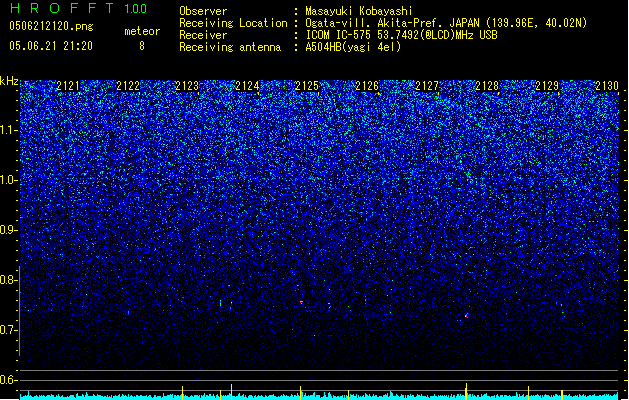Click the 0.7 kHz frequency label

point(9,330)
